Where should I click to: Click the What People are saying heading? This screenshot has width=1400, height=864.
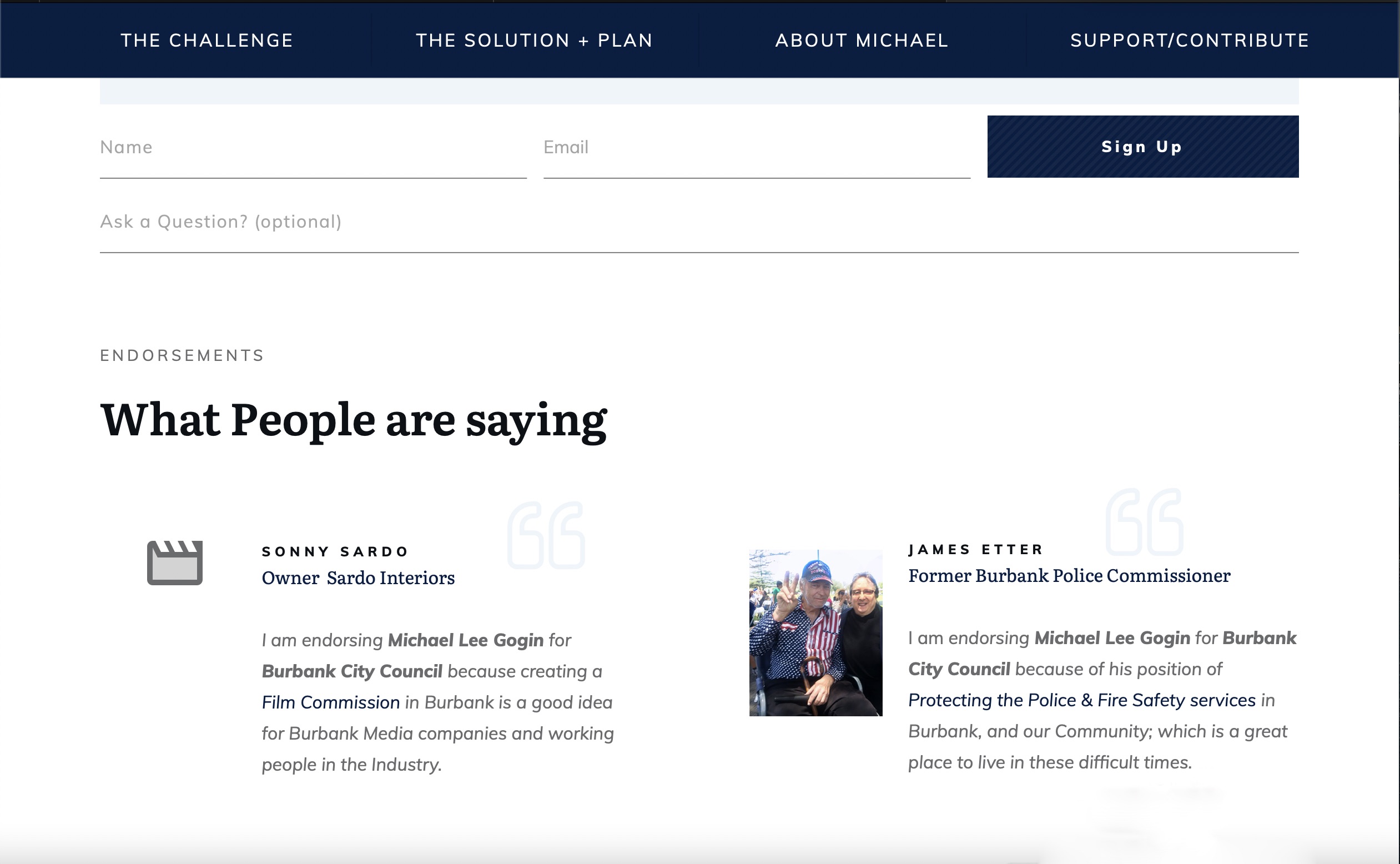pos(353,420)
